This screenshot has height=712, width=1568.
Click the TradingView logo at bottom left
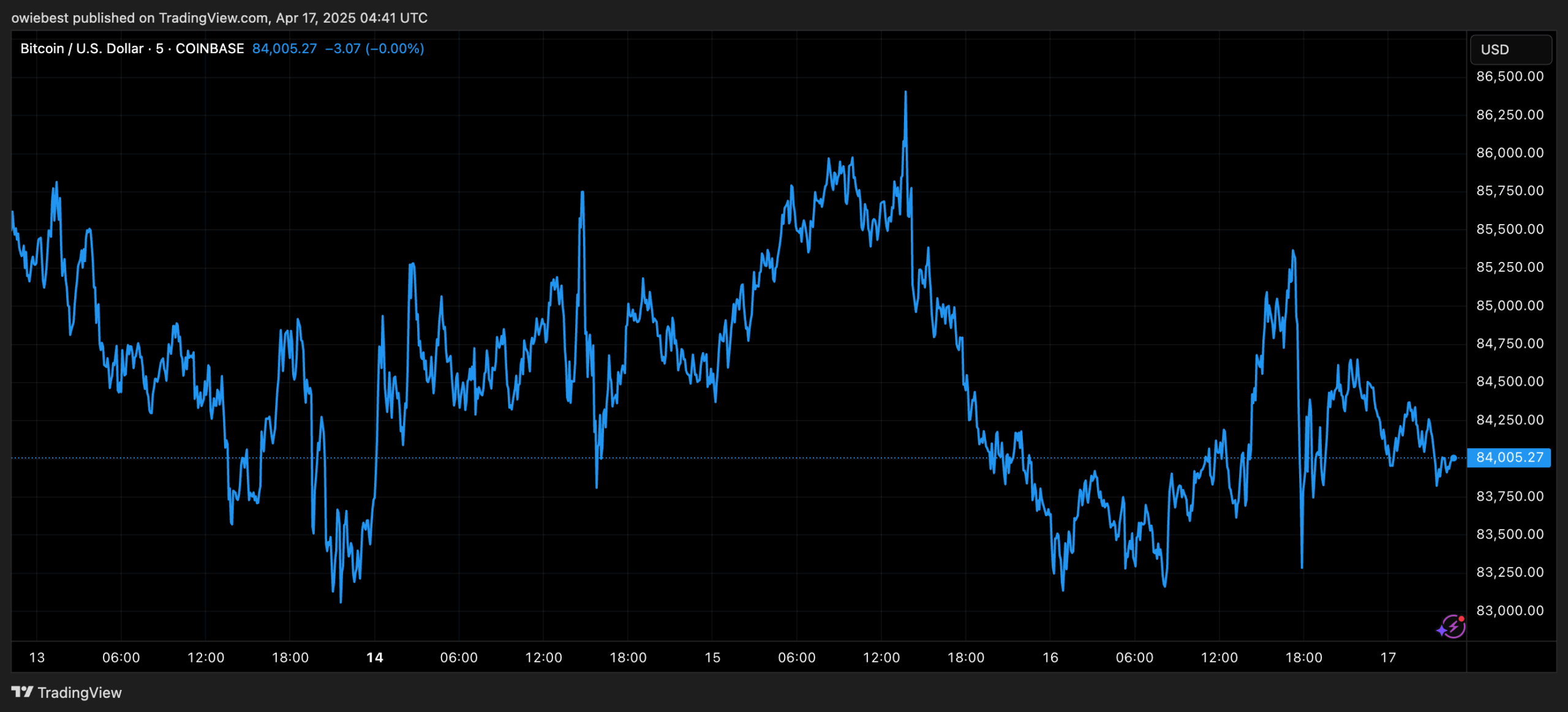pyautogui.click(x=66, y=692)
